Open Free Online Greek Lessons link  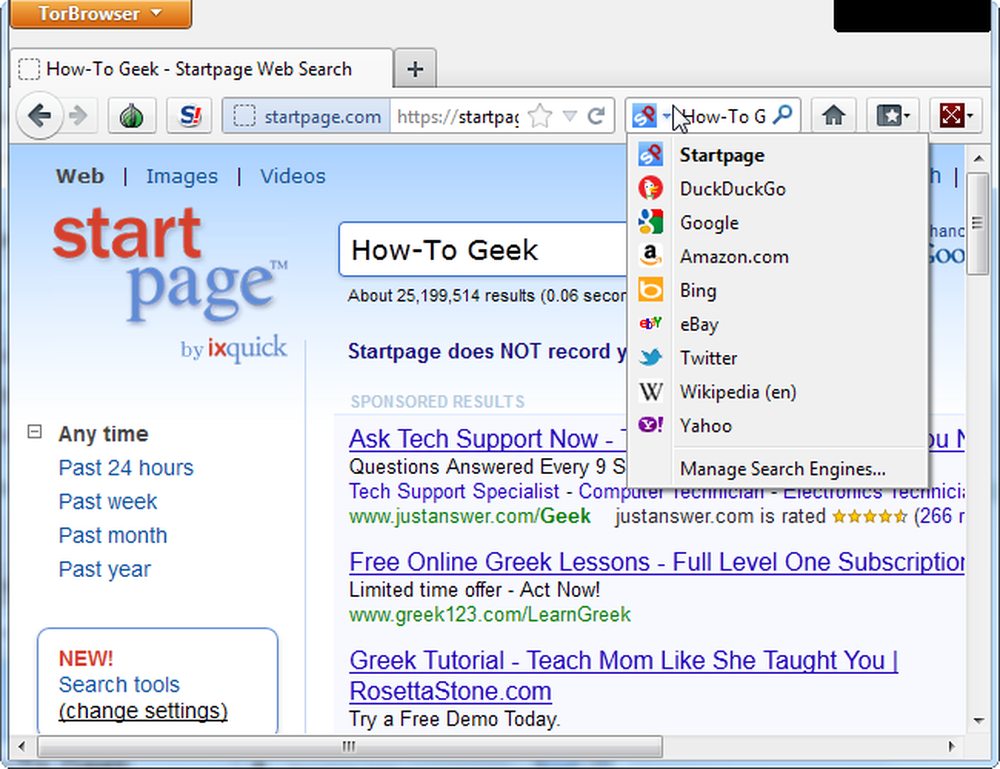pos(657,562)
